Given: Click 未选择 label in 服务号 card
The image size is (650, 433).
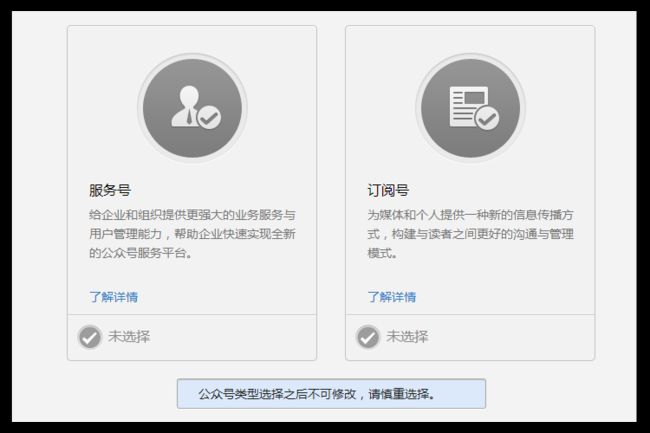Looking at the screenshot, I should (129, 336).
